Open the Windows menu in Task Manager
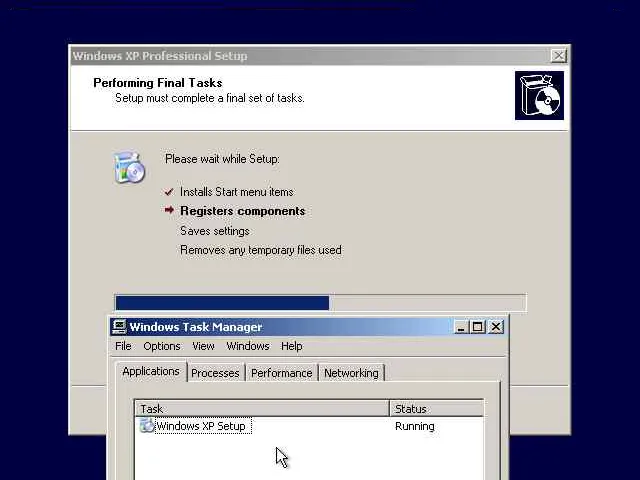The height and width of the screenshot is (480, 640). coord(248,346)
